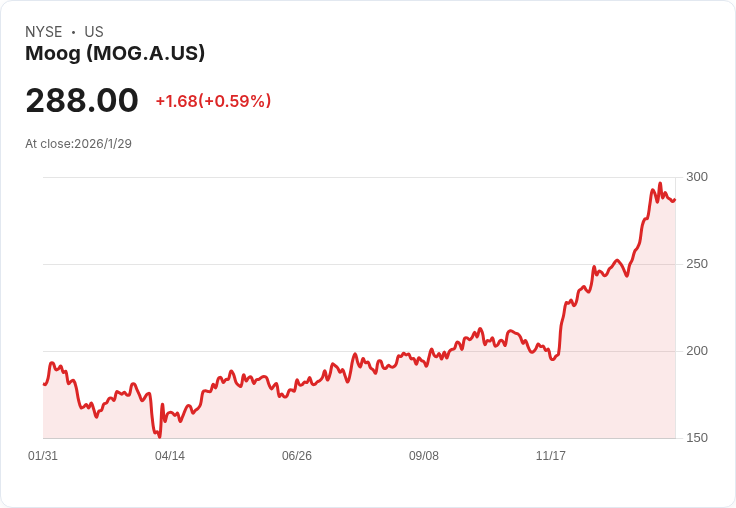Click the Moog (MOG.A.US) stock title
The image size is (736, 508).
[x=115, y=54]
